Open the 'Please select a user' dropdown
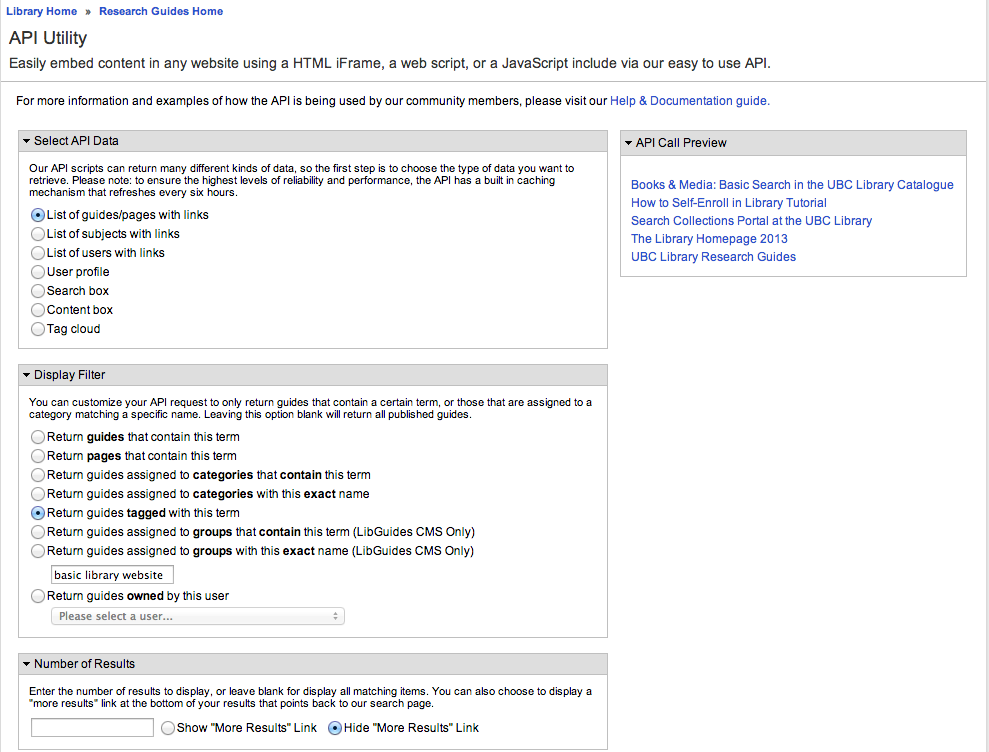 tap(198, 616)
